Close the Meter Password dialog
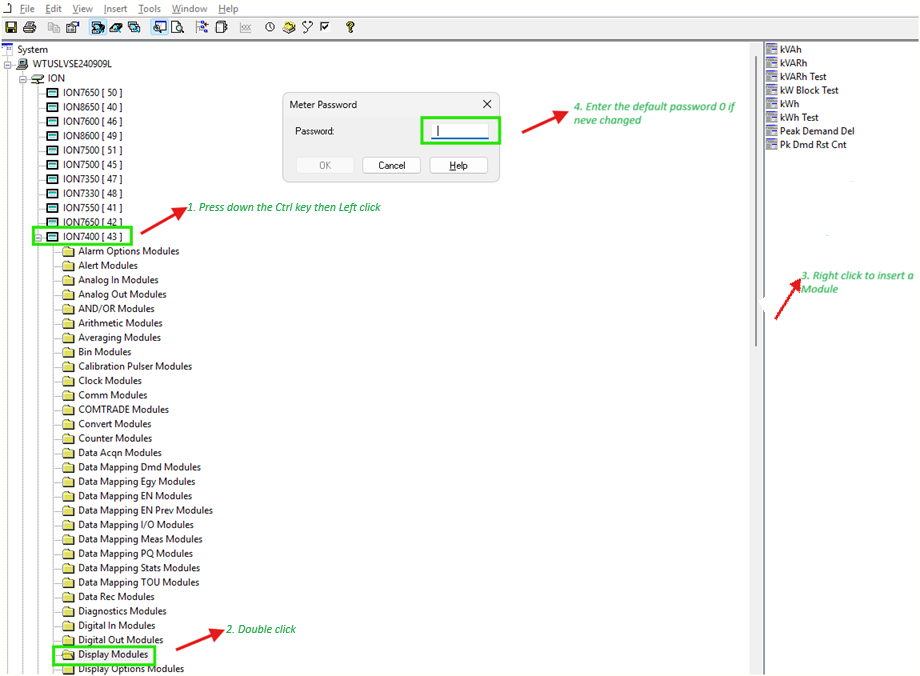The height and width of the screenshot is (676, 920). click(487, 104)
